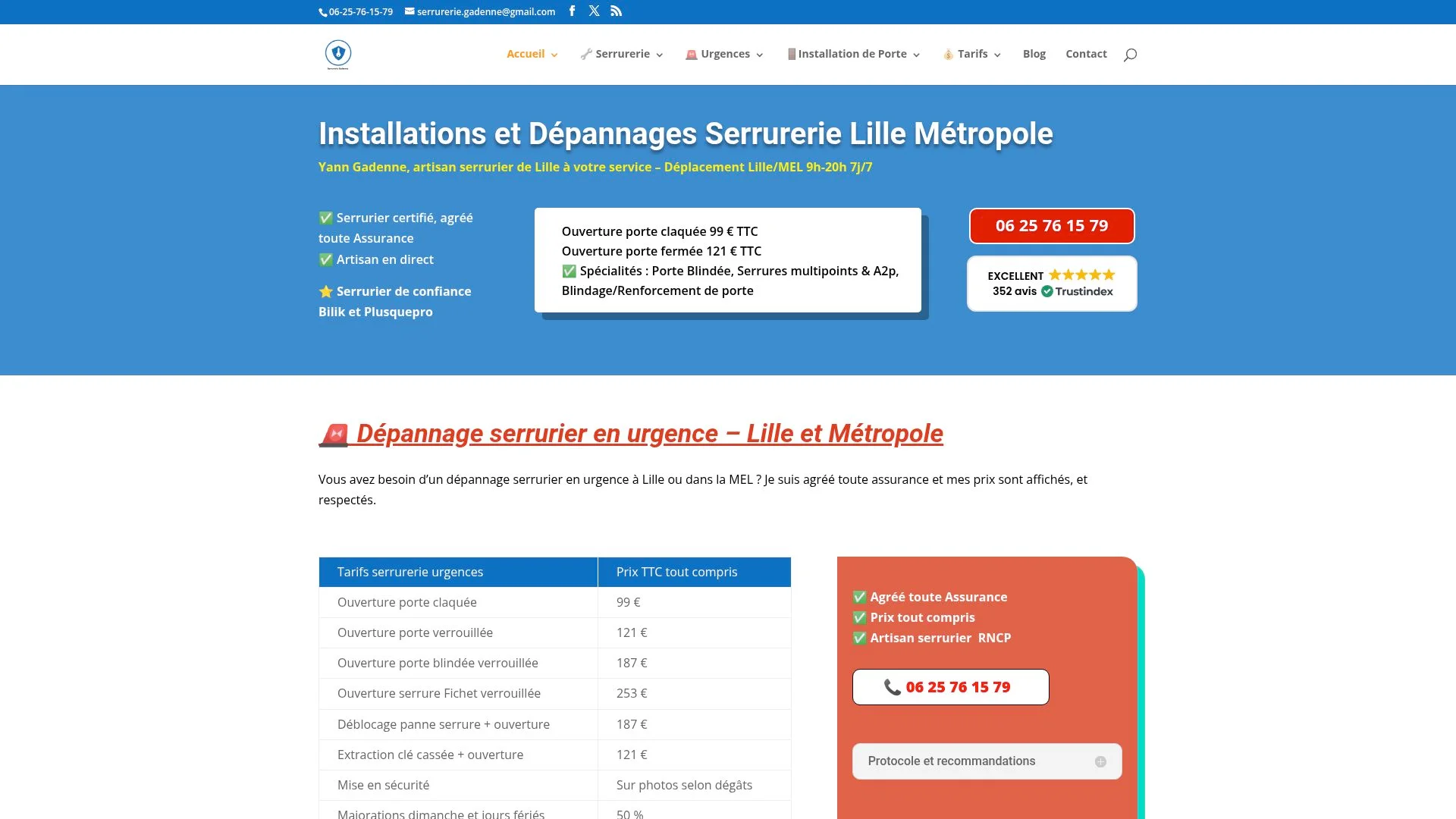Click the X (Twitter) icon
Viewport: 1456px width, 819px height.
pyautogui.click(x=594, y=11)
